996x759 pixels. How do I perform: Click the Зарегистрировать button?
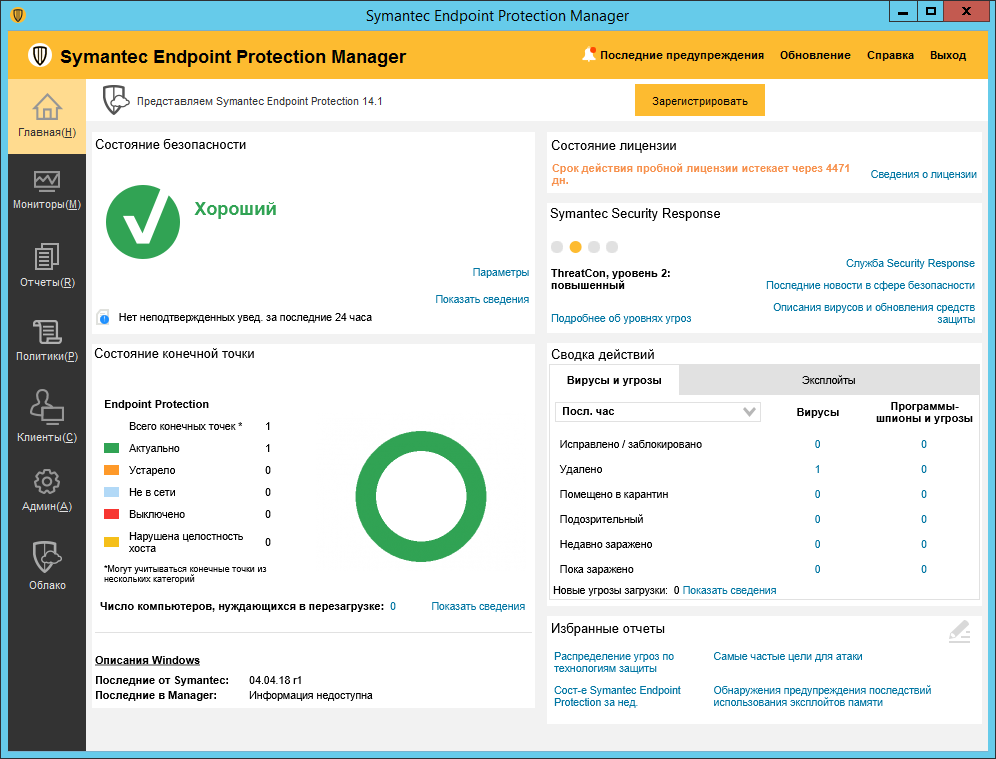click(x=699, y=100)
